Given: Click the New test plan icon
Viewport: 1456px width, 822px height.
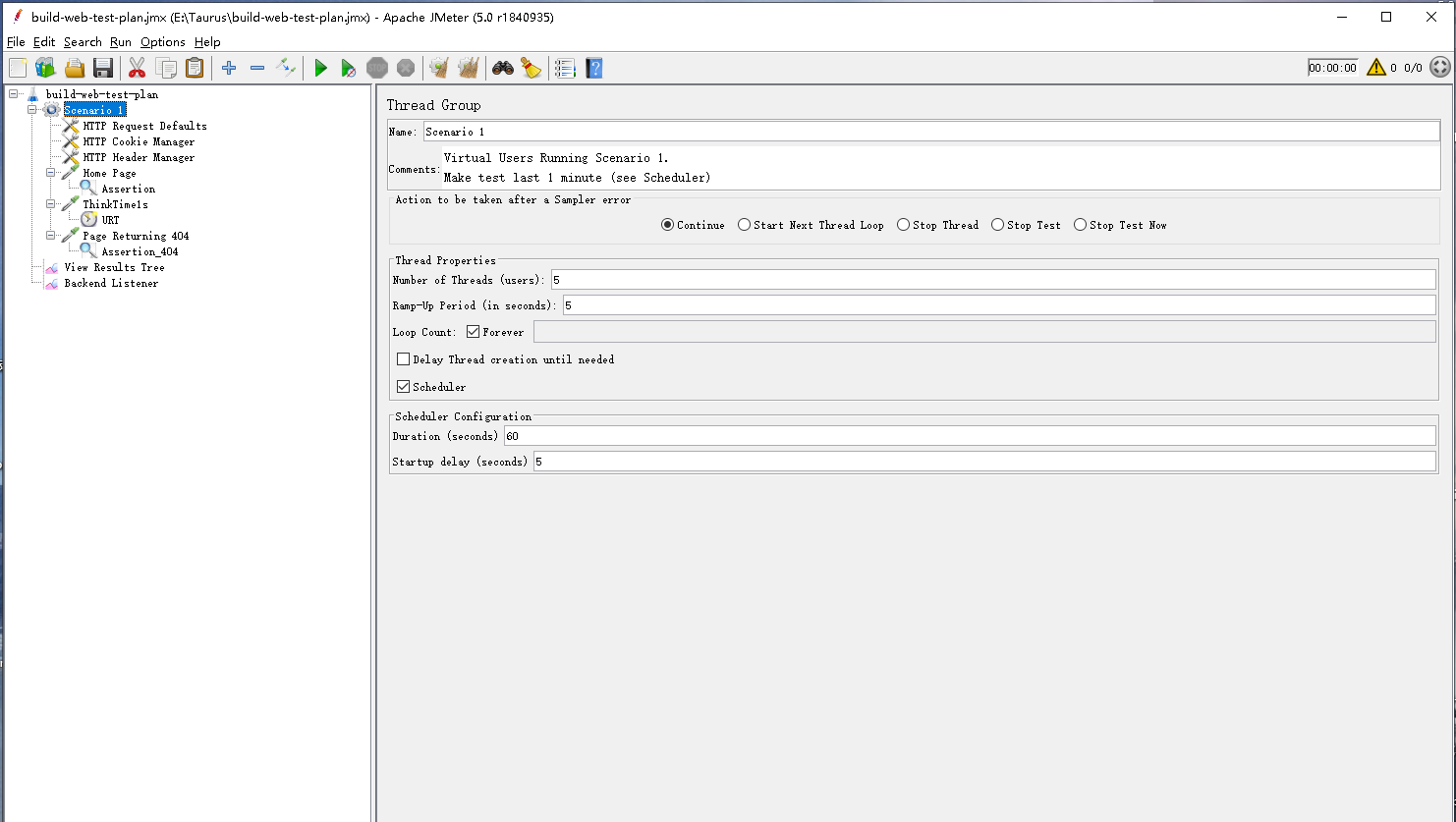Looking at the screenshot, I should [18, 68].
